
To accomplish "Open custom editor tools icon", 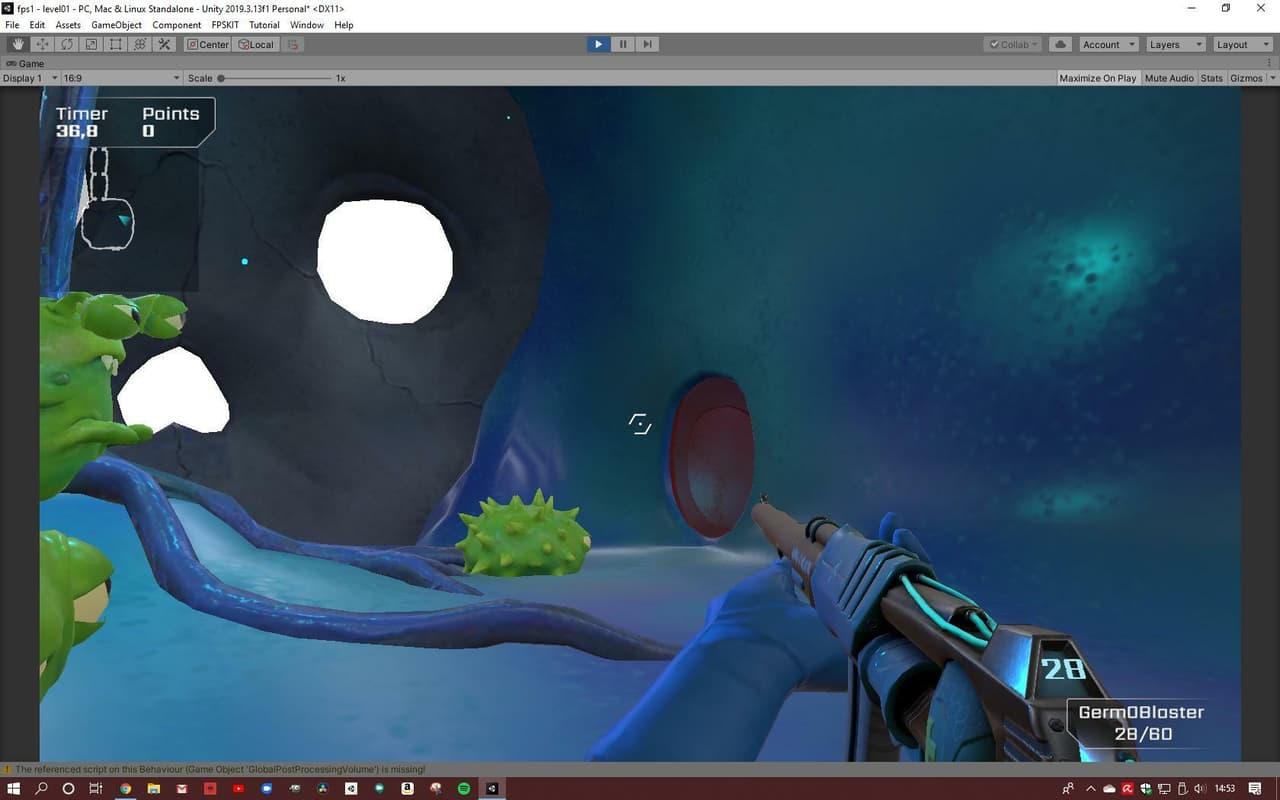I will 165,44.
